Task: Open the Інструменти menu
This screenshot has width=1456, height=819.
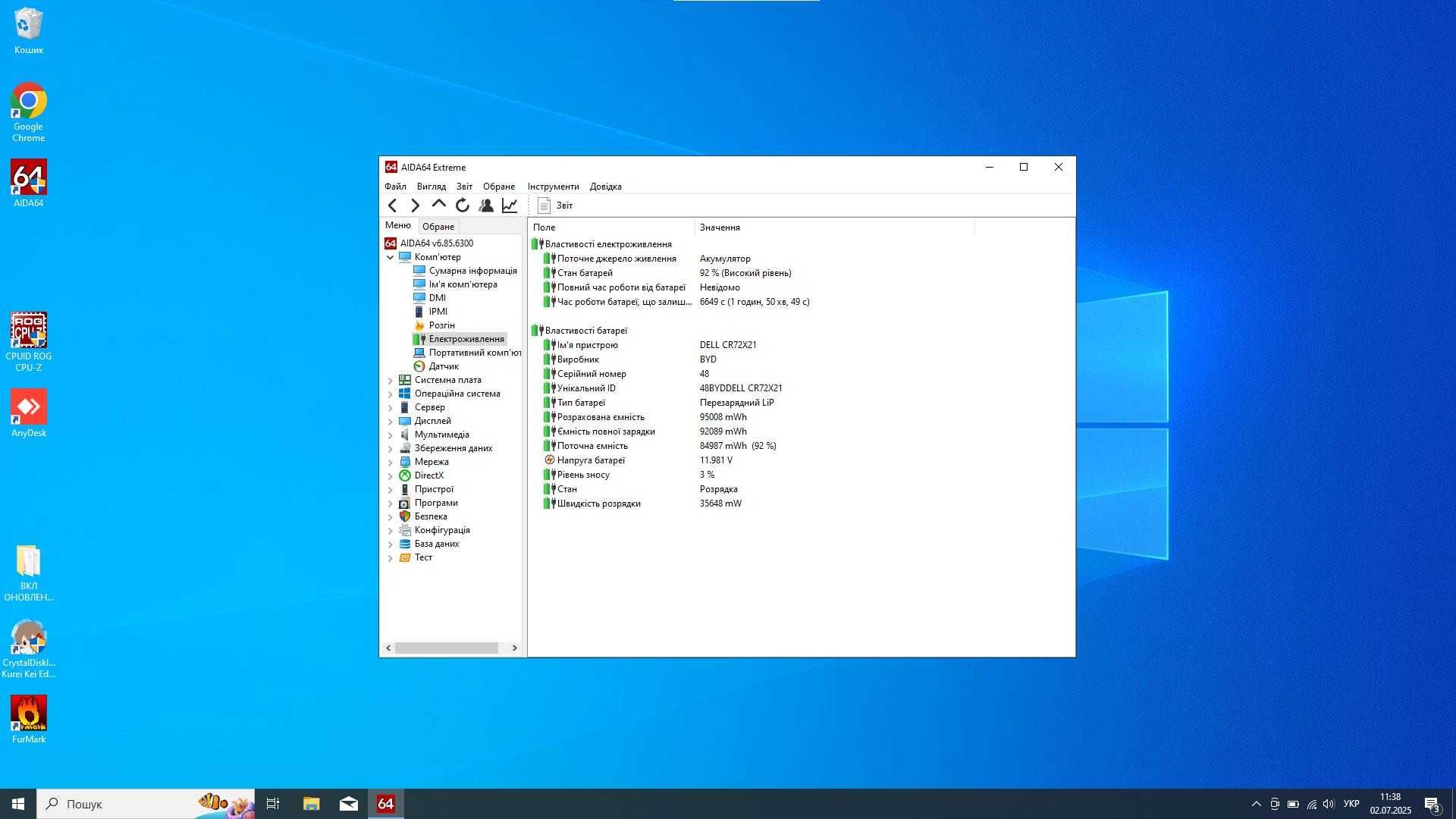Action: [553, 187]
